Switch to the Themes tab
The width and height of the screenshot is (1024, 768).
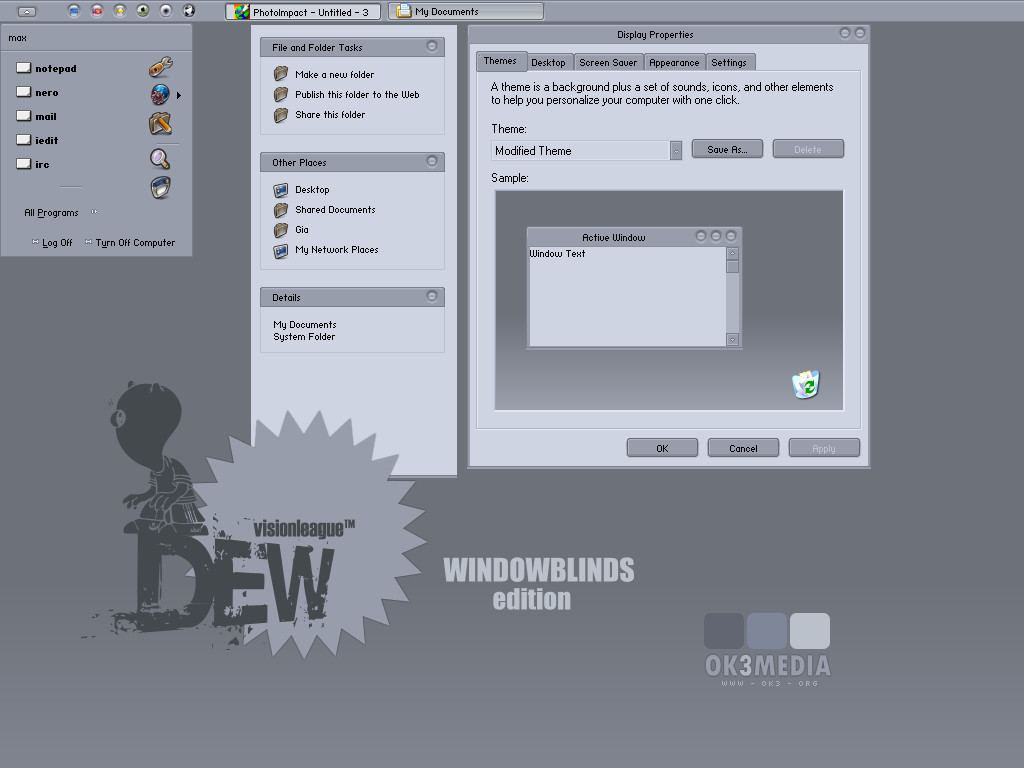pos(500,61)
